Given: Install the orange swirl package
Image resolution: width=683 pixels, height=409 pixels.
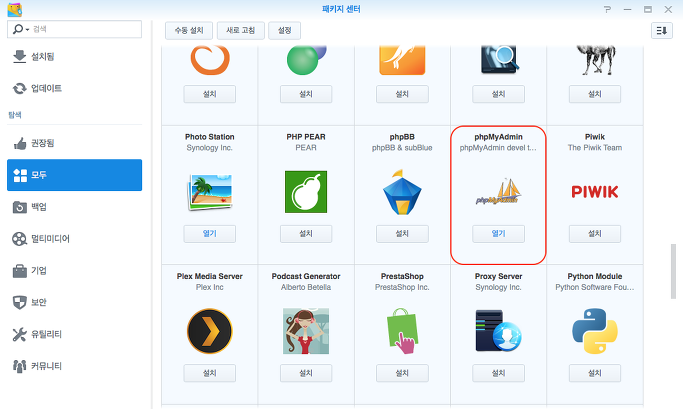Looking at the screenshot, I should pyautogui.click(x=210, y=94).
